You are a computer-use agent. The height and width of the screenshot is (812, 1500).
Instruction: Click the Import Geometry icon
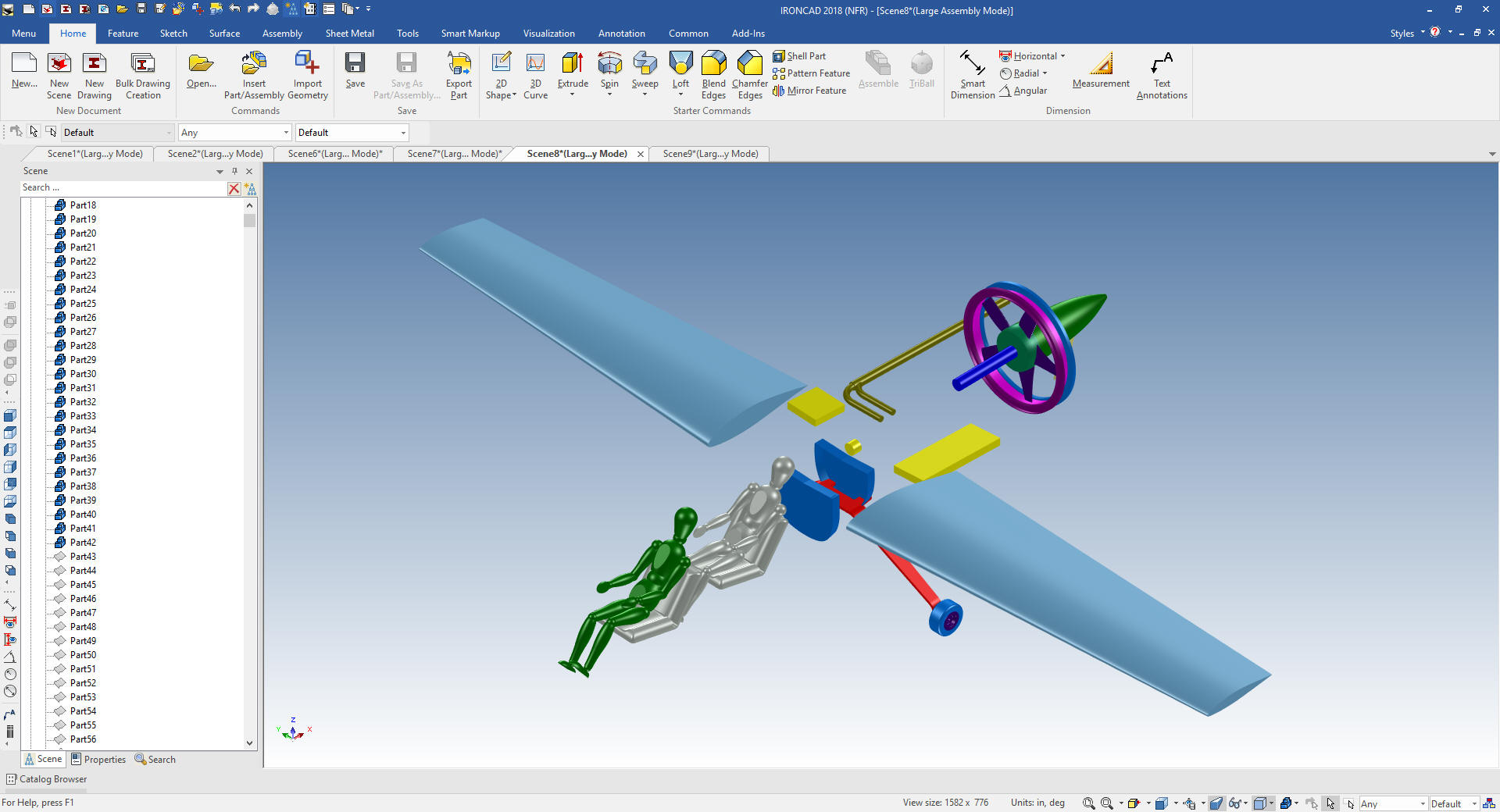coord(307,64)
